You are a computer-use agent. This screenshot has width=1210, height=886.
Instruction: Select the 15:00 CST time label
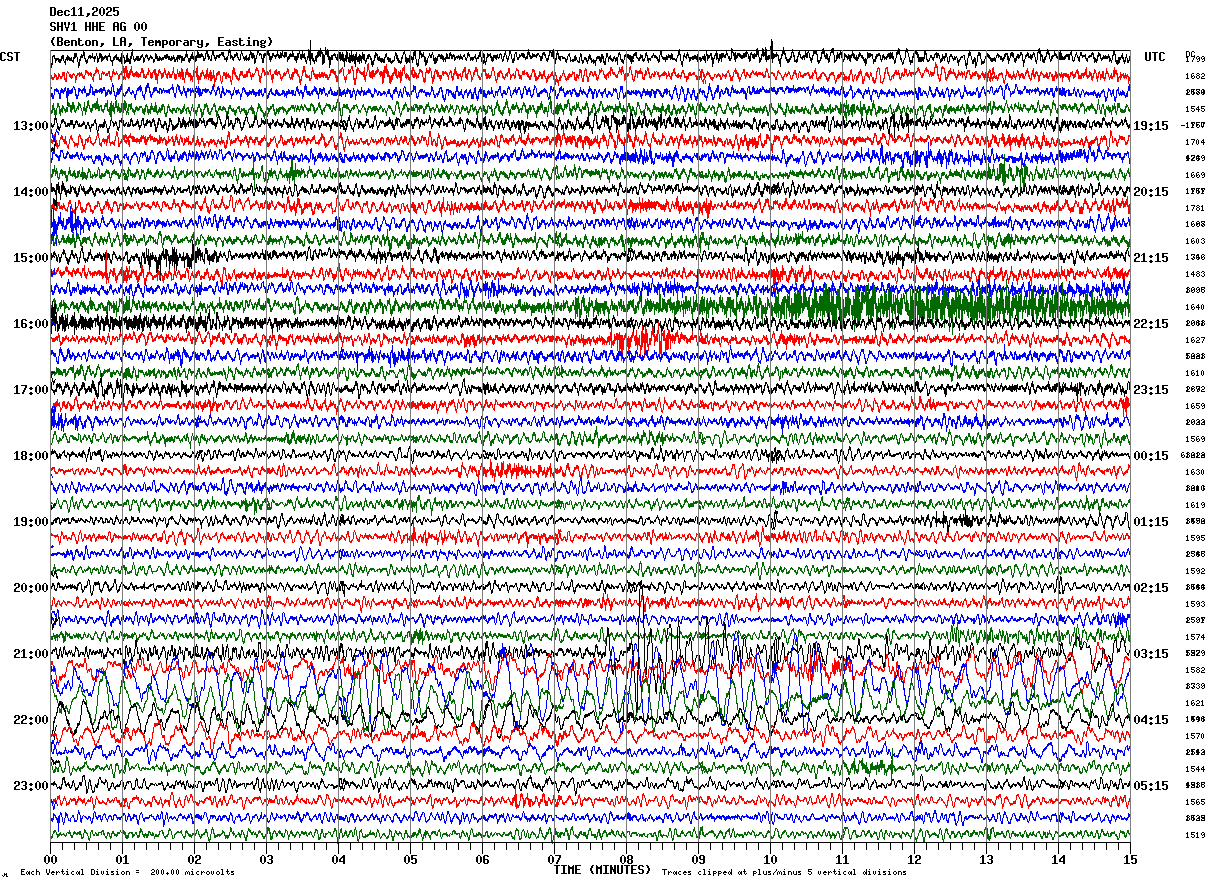coord(31,258)
